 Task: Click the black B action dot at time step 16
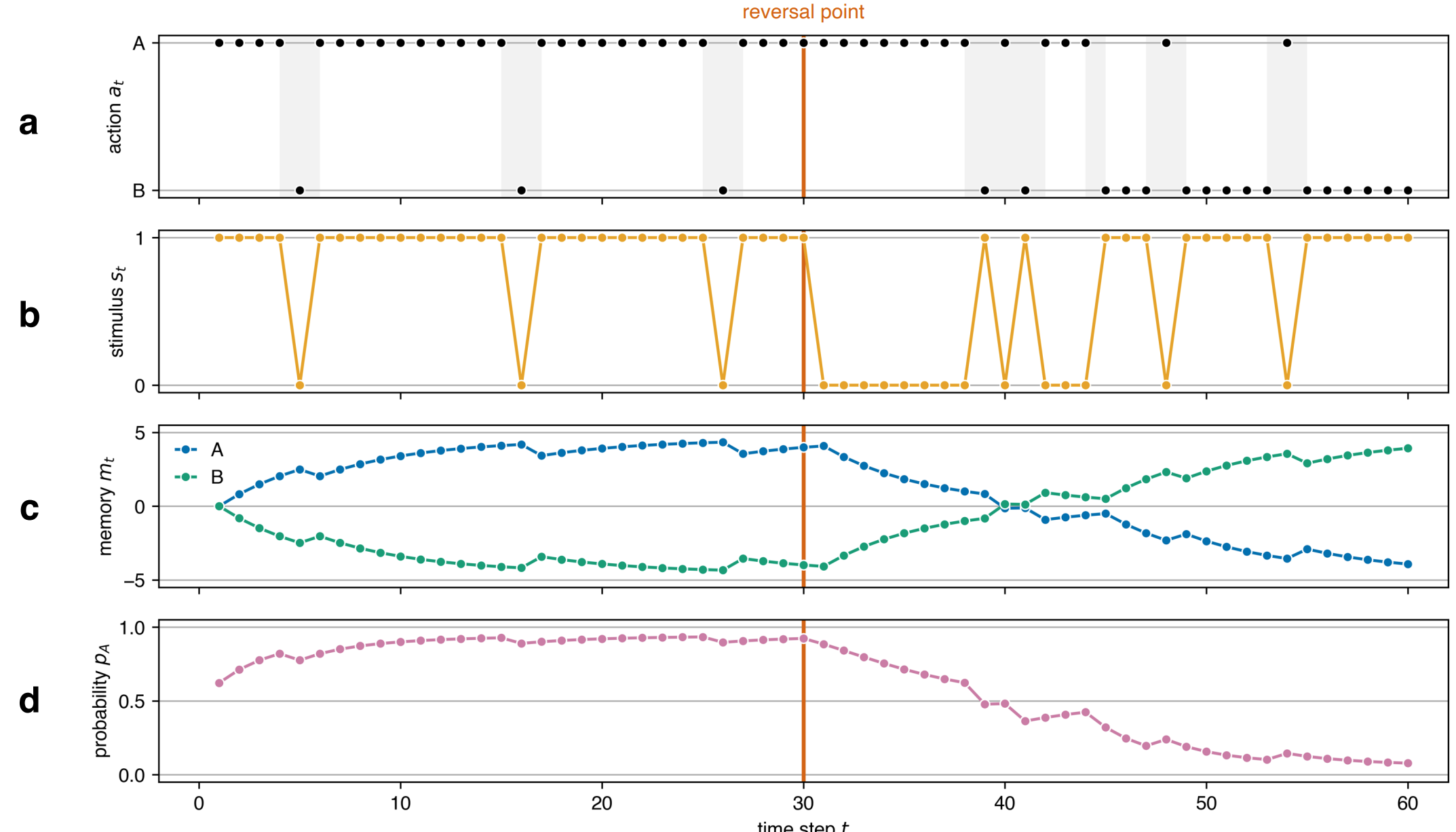[521, 190]
